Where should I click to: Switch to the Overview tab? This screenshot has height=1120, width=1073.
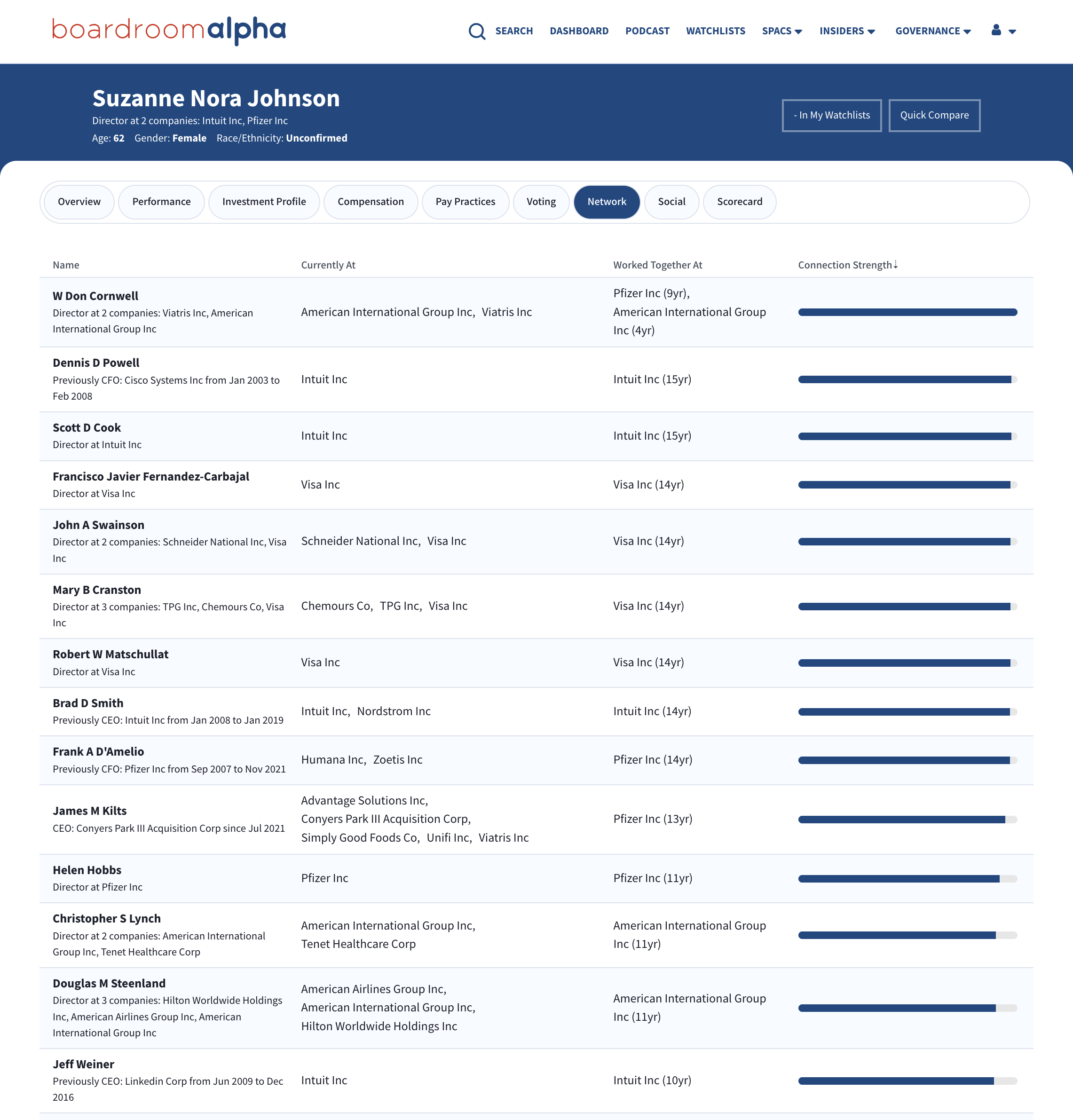[x=79, y=202]
